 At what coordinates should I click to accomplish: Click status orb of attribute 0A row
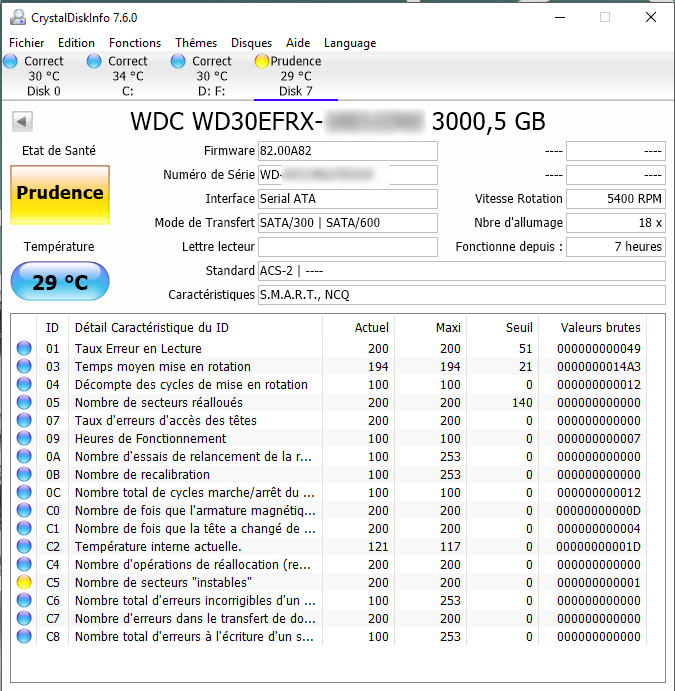tap(24, 457)
